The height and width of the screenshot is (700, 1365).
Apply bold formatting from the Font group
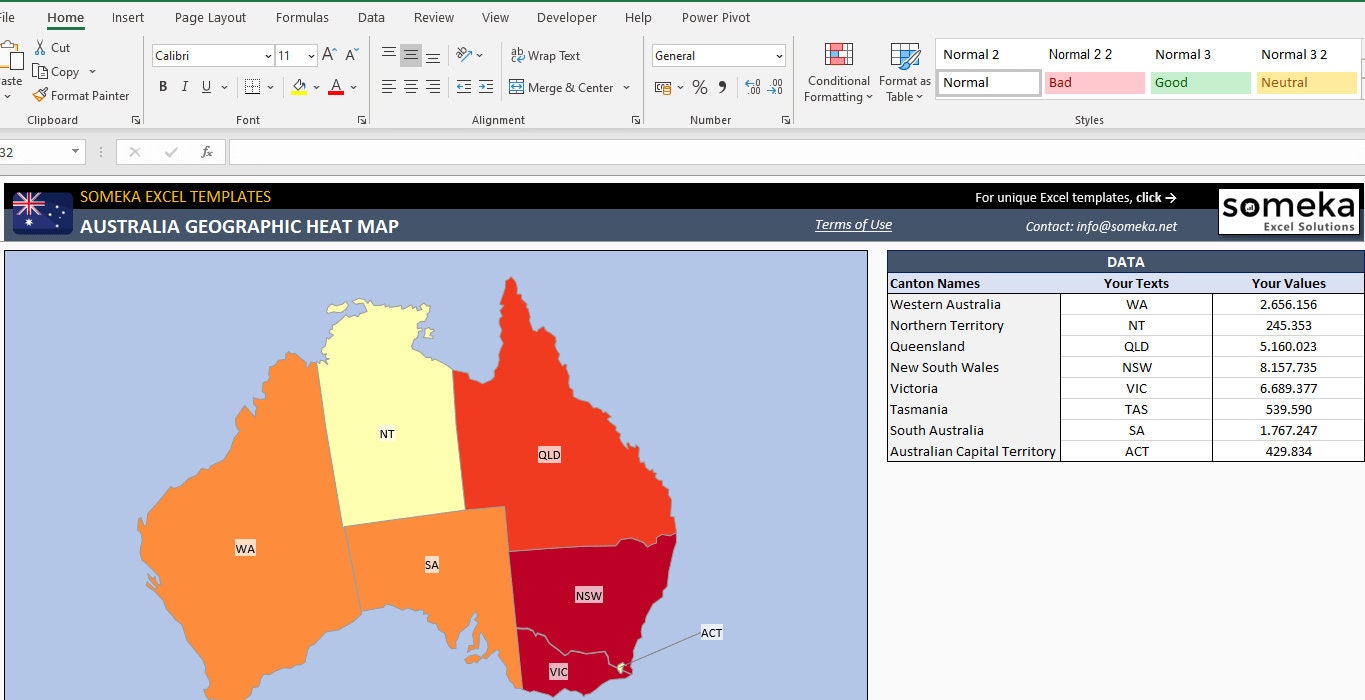[163, 87]
